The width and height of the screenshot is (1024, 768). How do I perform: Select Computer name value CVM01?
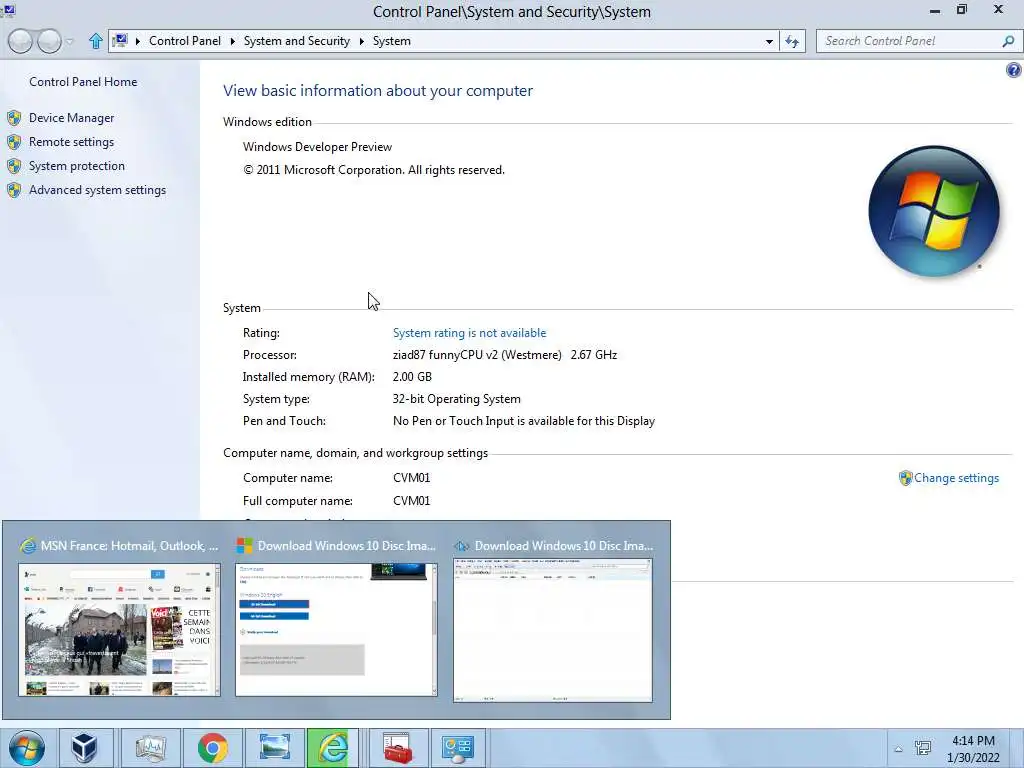coord(411,478)
